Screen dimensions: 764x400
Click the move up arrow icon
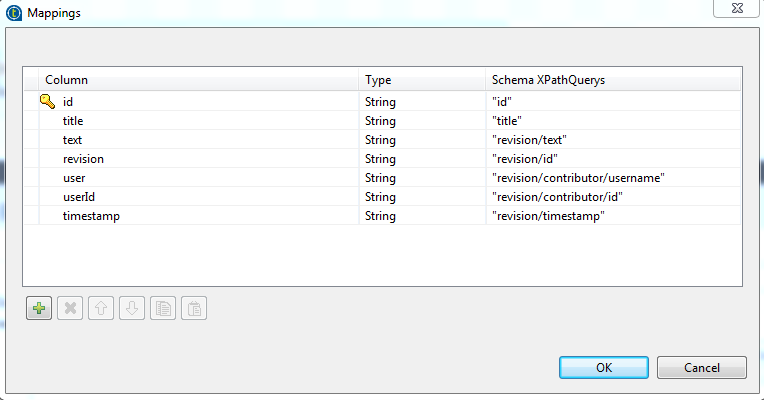[101, 308]
